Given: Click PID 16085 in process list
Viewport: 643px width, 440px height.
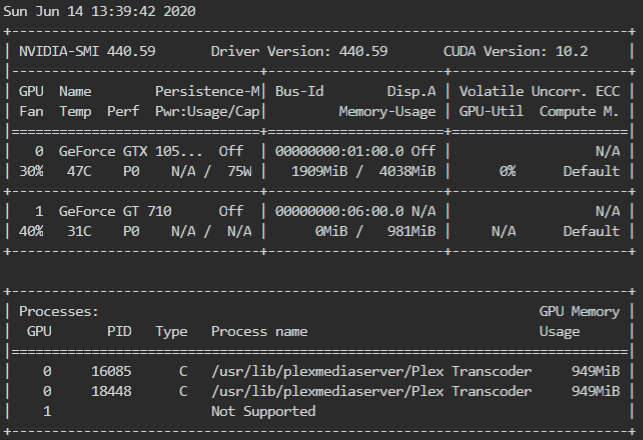Looking at the screenshot, I should point(112,372).
